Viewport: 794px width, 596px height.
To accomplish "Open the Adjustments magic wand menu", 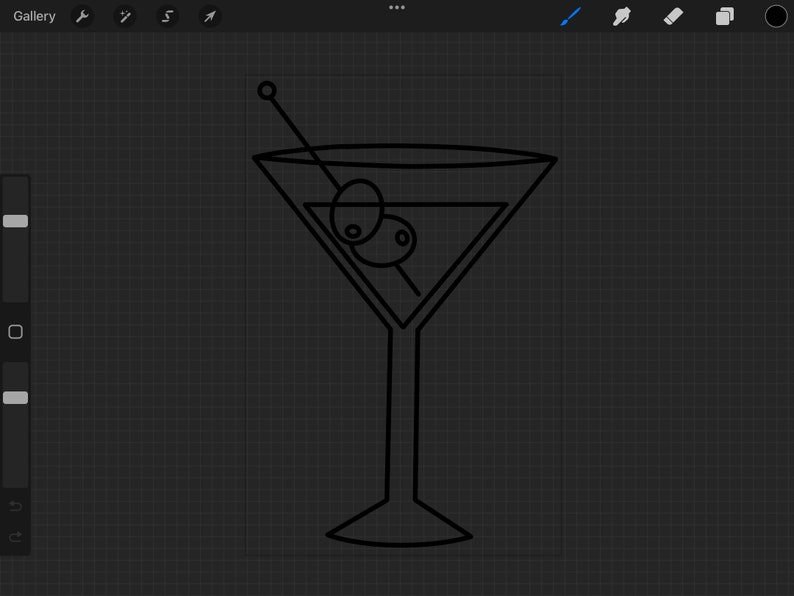I will point(125,17).
